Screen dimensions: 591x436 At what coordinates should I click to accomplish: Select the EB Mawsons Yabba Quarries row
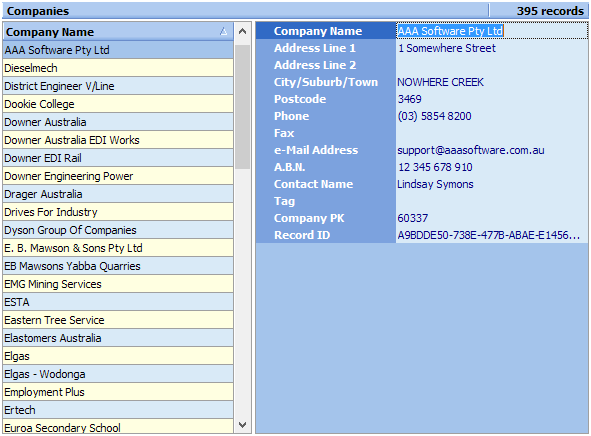118,266
